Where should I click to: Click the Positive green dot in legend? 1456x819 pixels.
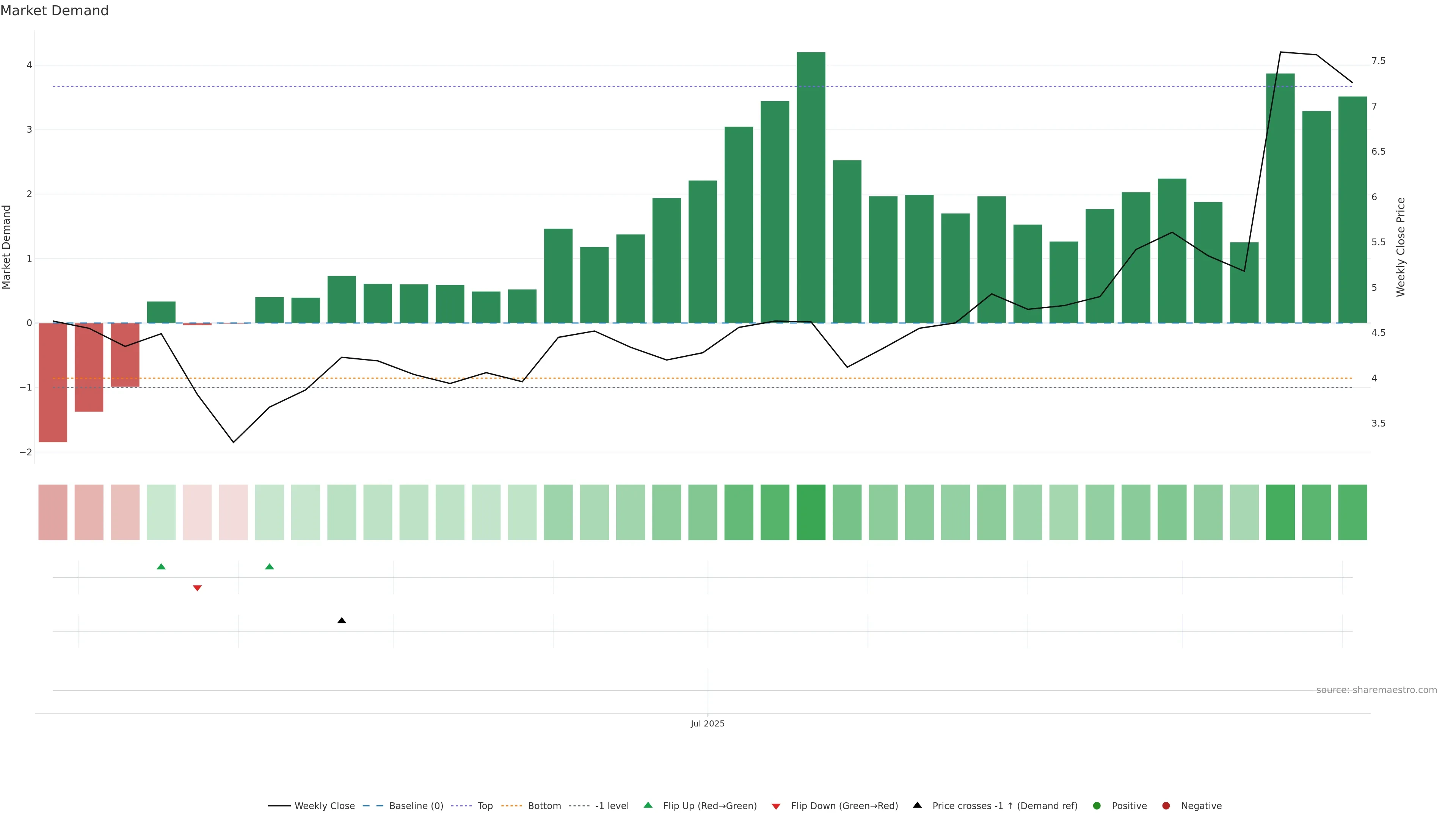tap(1097, 806)
